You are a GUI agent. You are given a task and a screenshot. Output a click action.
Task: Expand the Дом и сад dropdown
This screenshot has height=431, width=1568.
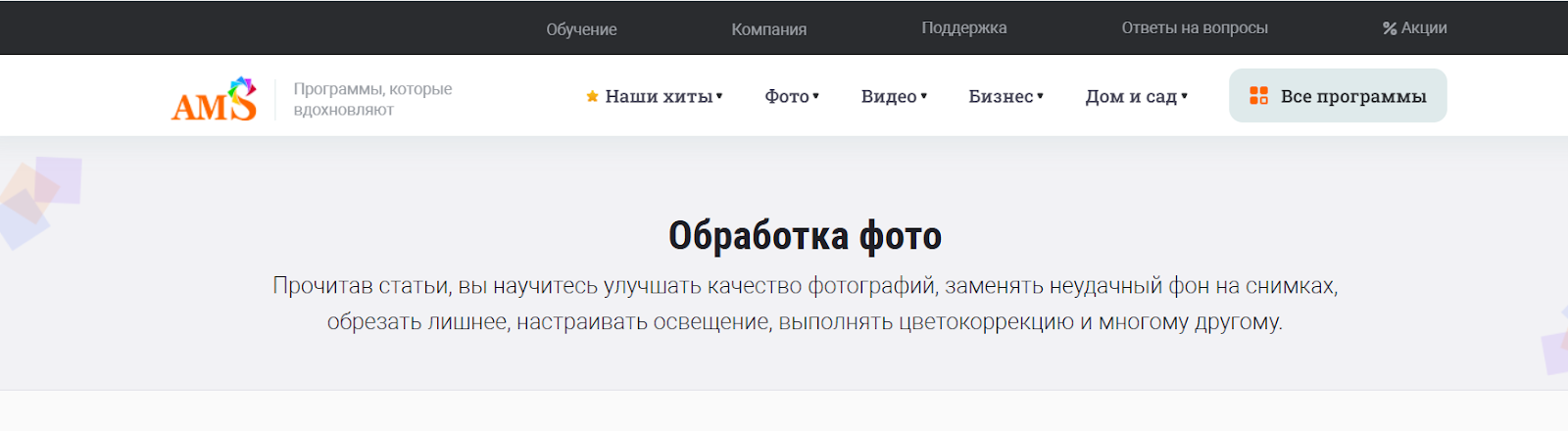[1137, 96]
